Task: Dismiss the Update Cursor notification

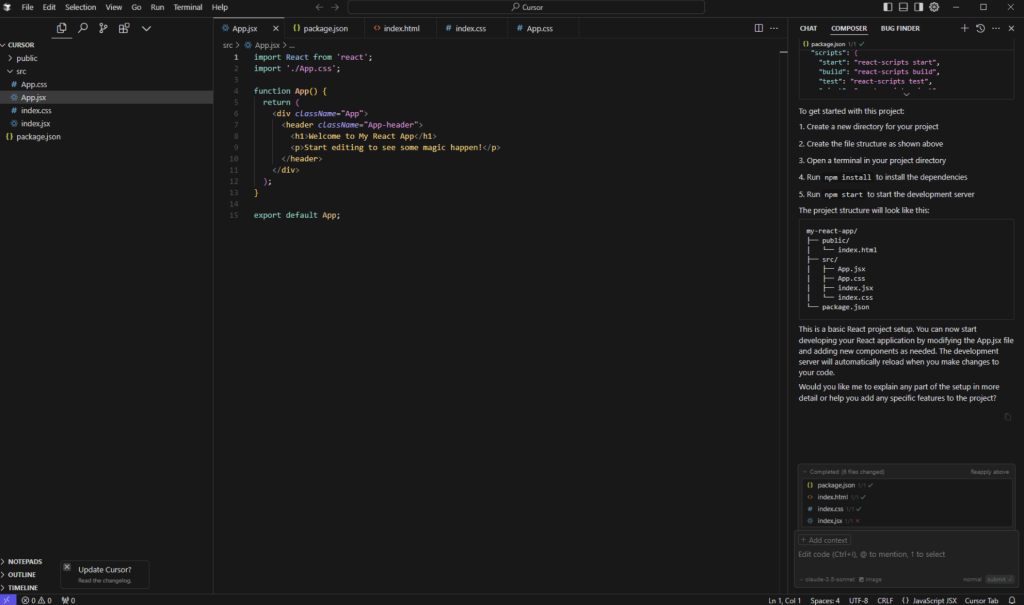Action: pos(67,567)
